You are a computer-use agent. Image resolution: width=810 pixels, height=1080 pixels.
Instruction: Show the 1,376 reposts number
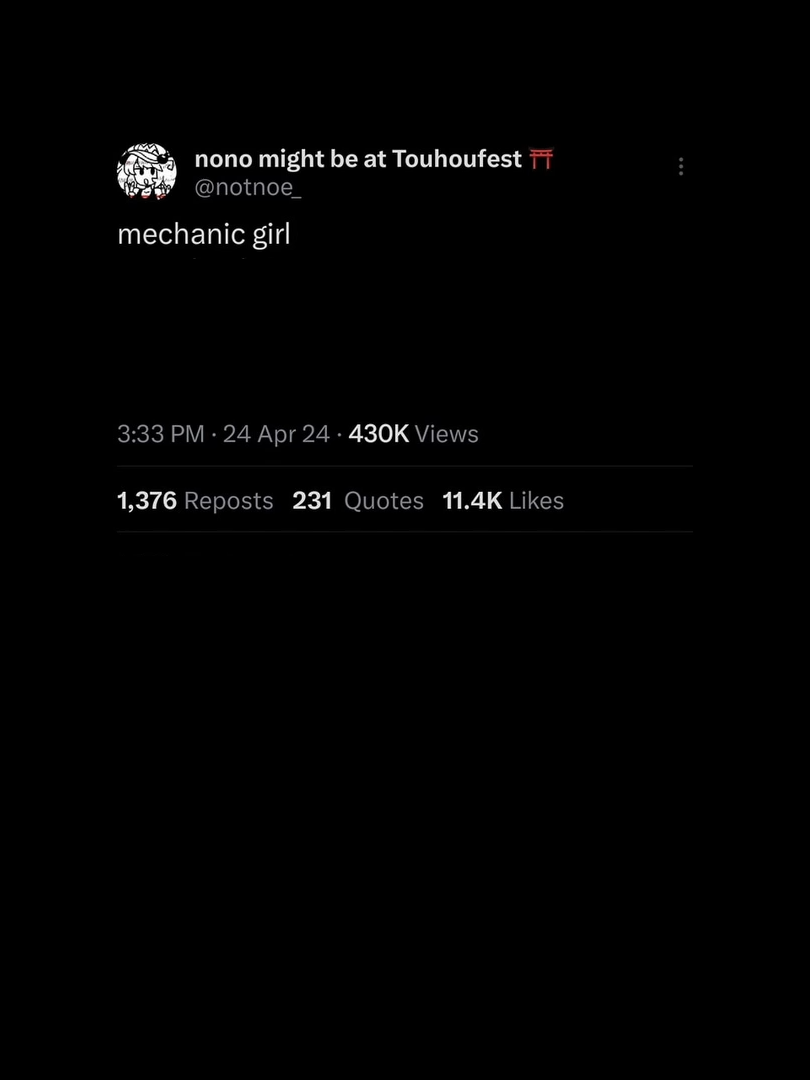click(147, 501)
